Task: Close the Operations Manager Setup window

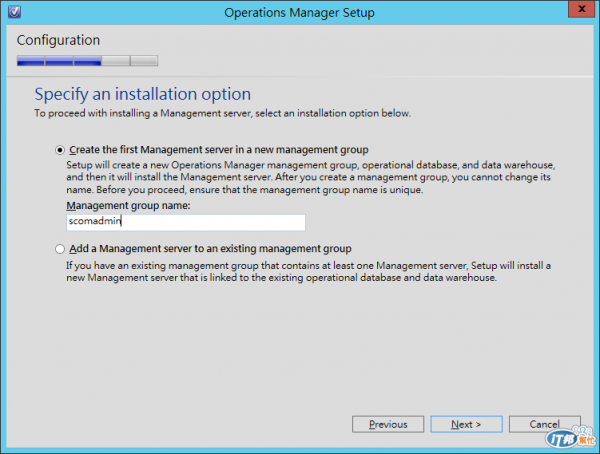Action: 581,9
